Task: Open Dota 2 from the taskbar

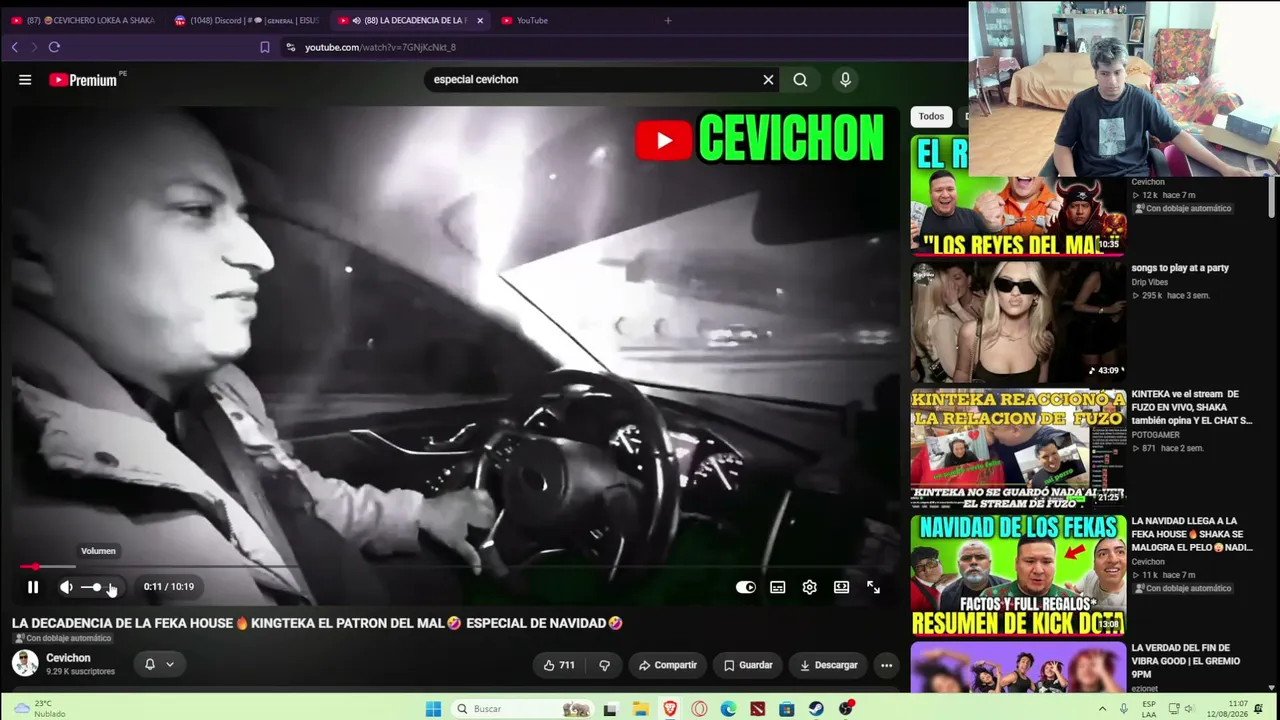Action: (x=758, y=709)
